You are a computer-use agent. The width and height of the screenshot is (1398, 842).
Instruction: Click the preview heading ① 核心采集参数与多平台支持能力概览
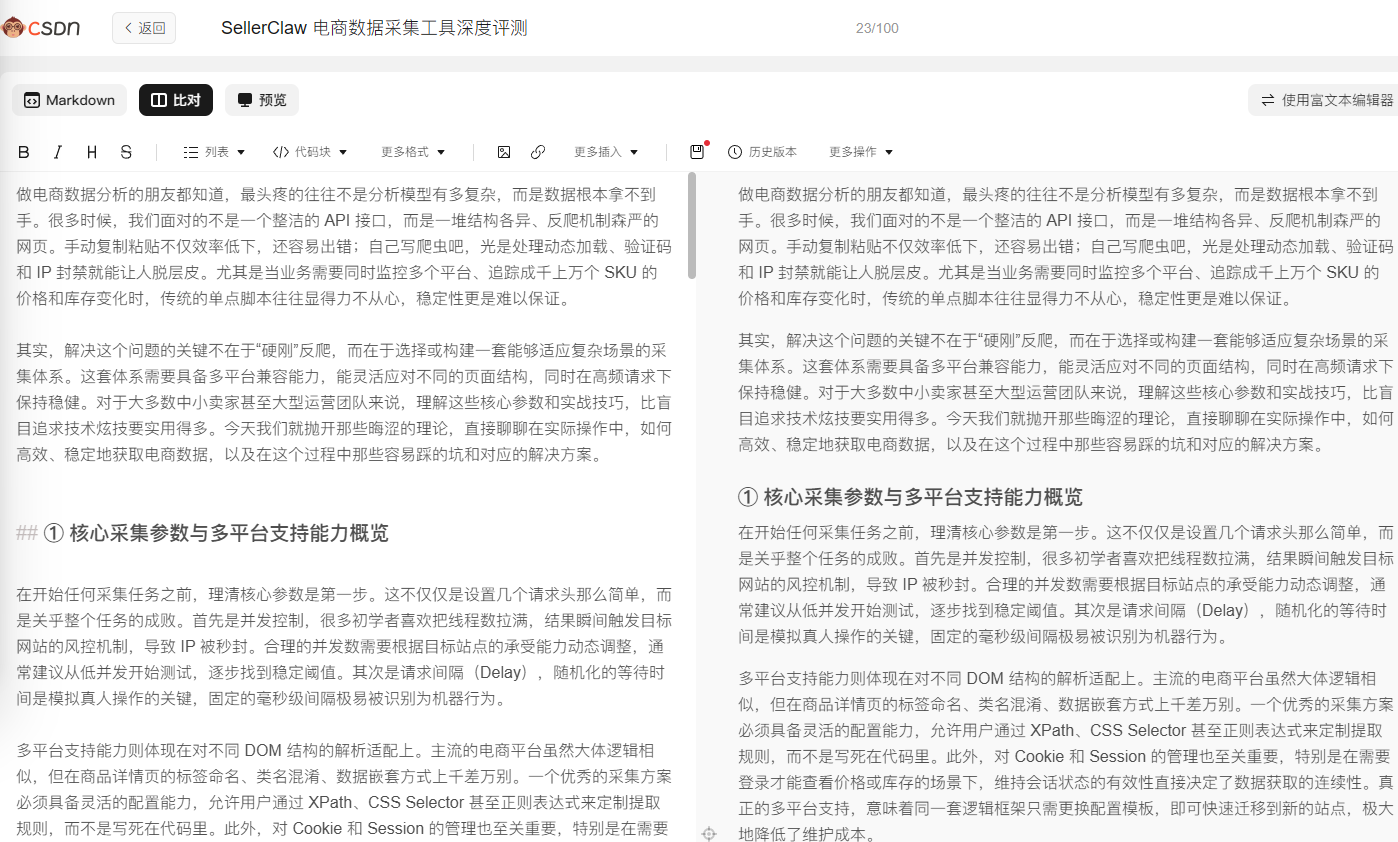coord(910,497)
